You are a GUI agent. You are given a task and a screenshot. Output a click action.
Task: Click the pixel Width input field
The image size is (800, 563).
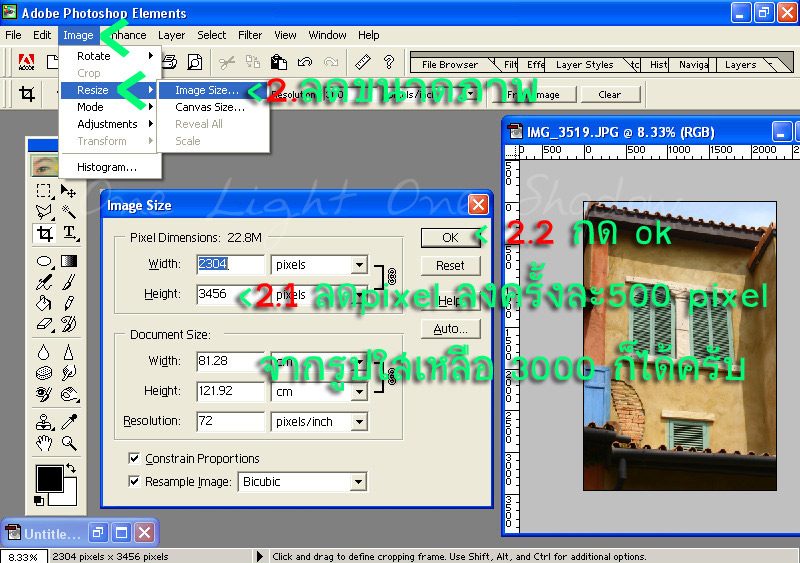[x=231, y=264]
